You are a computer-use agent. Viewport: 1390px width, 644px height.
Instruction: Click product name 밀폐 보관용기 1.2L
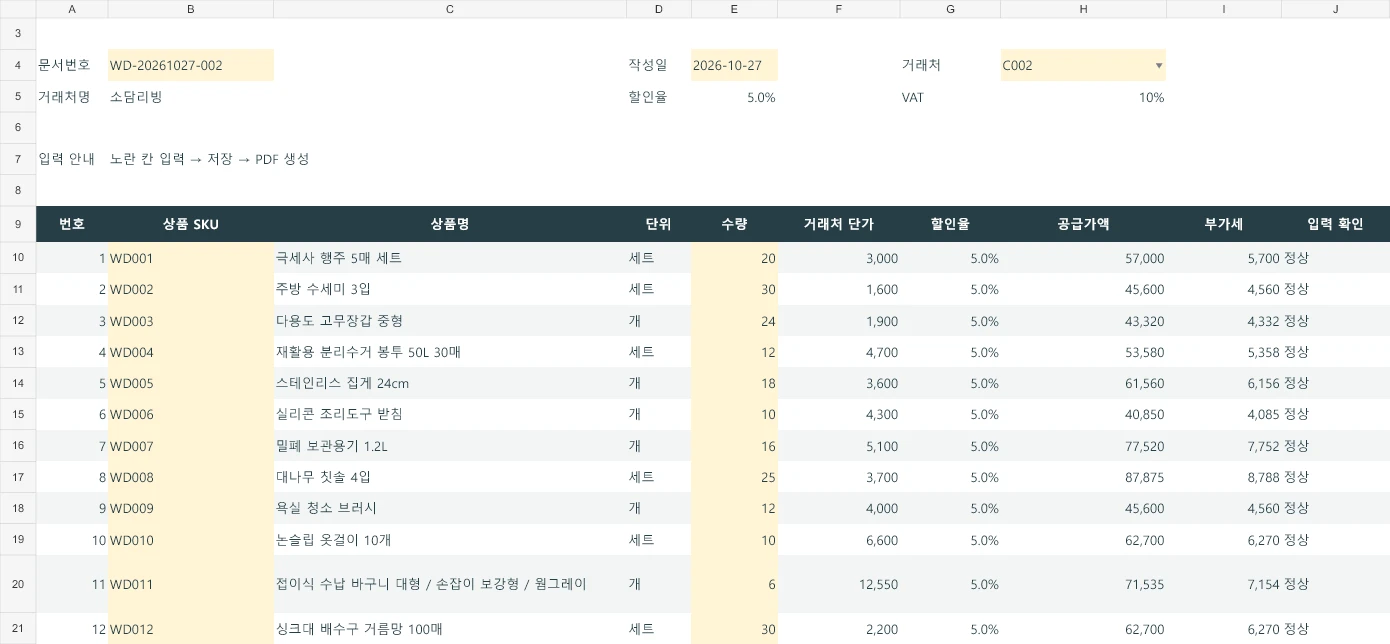click(331, 446)
